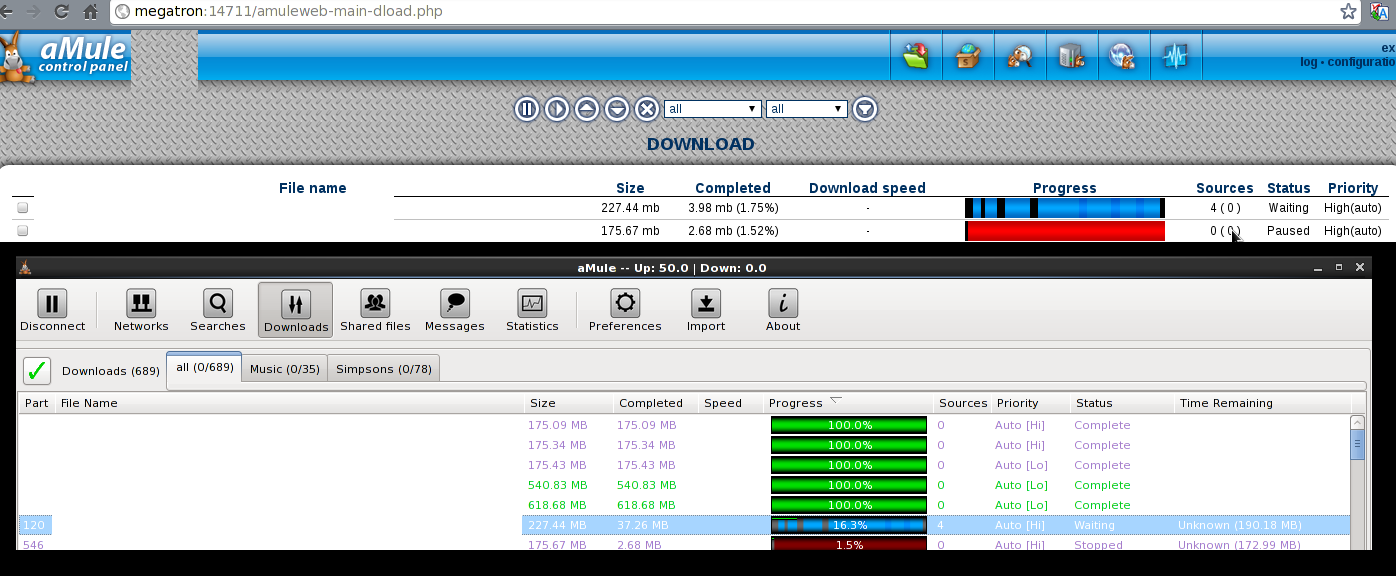Viewport: 1396px width, 576px height.
Task: Tick the checkbox for the 175.67 mb download
Action: point(23,231)
